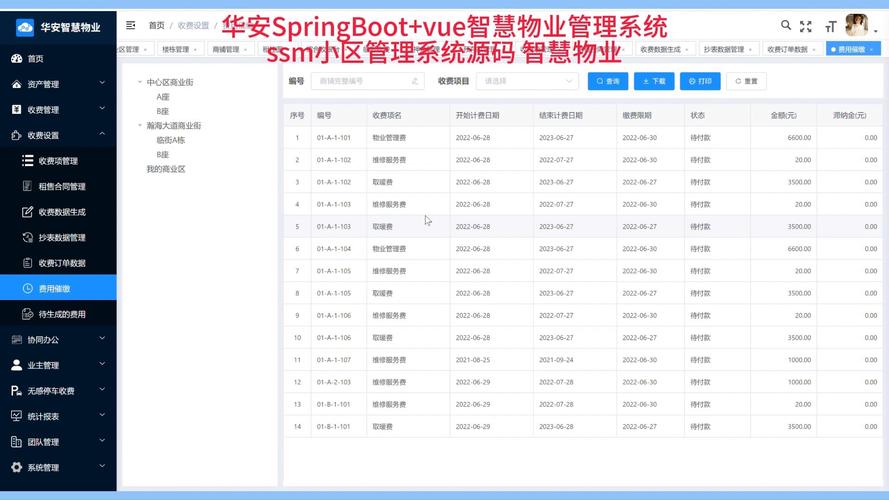Toggle fullscreen mode icon in header
This screenshot has width=889, height=500.
tap(806, 26)
